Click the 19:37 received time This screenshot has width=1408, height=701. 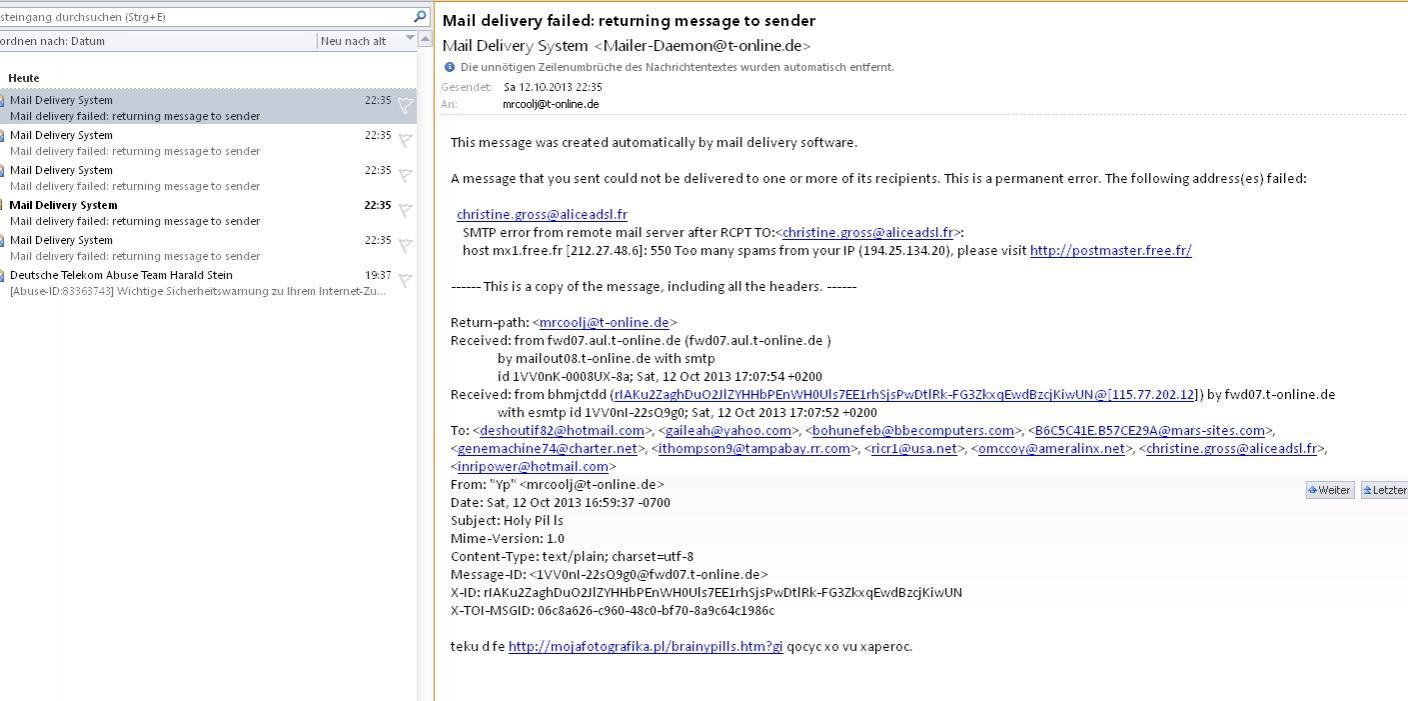click(378, 275)
